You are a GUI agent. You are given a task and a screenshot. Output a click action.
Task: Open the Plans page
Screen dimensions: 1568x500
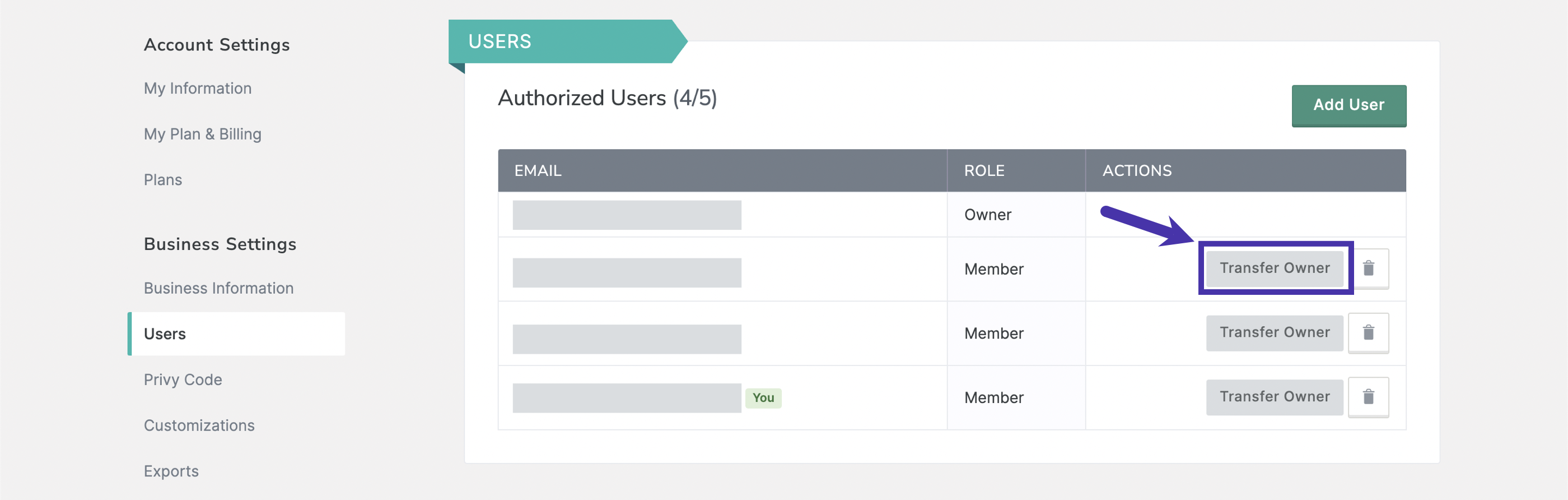162,180
